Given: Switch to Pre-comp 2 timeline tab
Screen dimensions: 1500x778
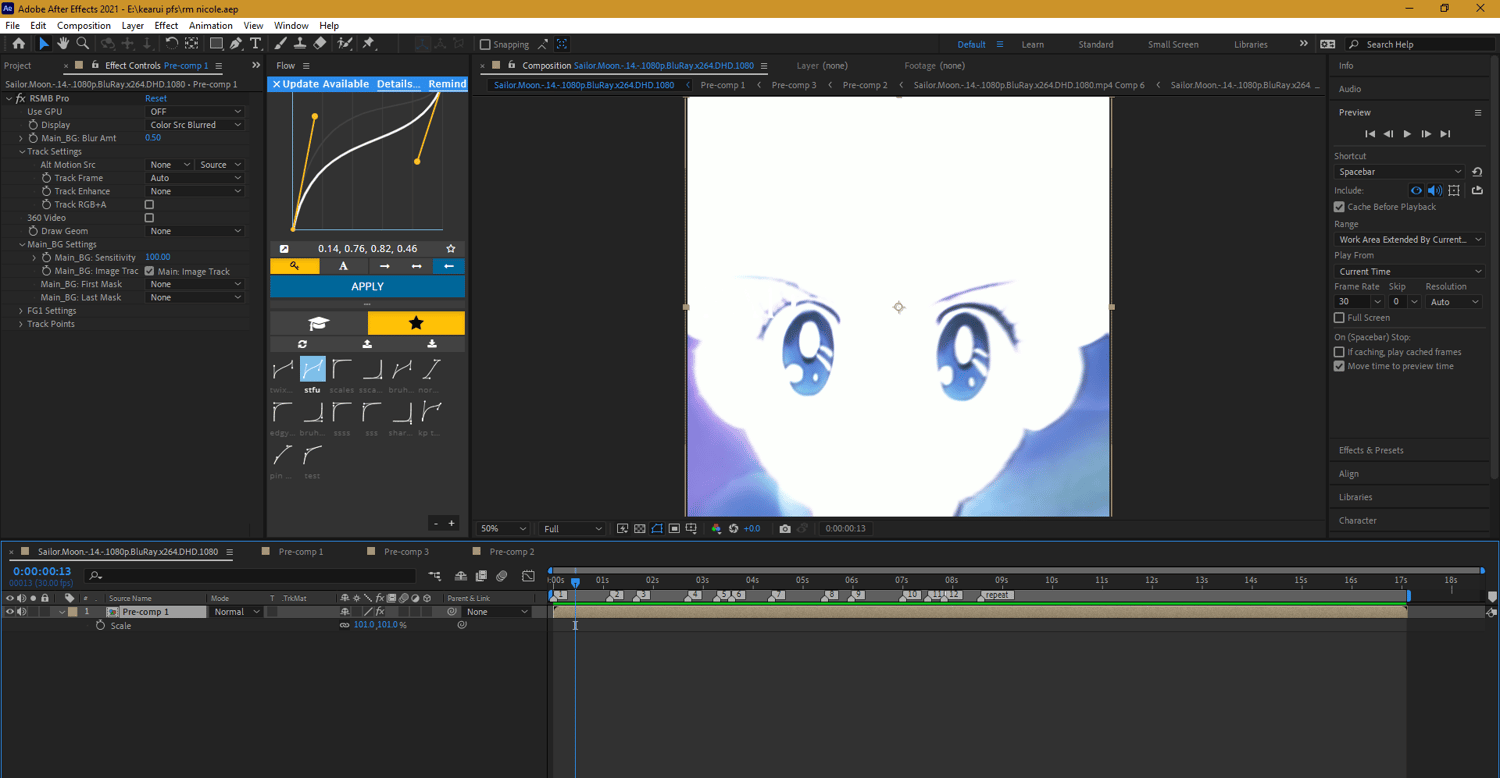Looking at the screenshot, I should click(x=512, y=551).
